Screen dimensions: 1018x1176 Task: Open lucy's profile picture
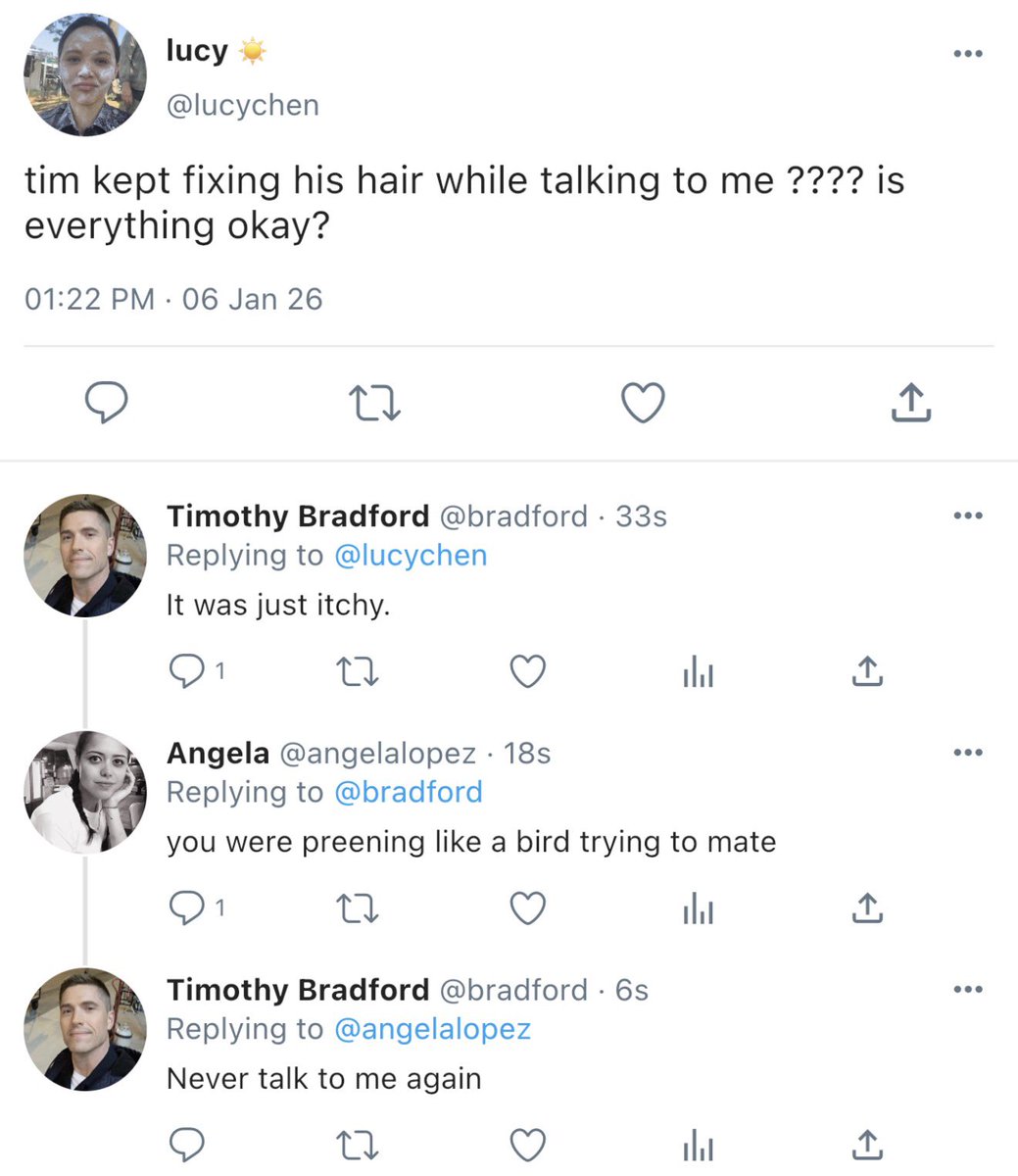click(x=85, y=74)
